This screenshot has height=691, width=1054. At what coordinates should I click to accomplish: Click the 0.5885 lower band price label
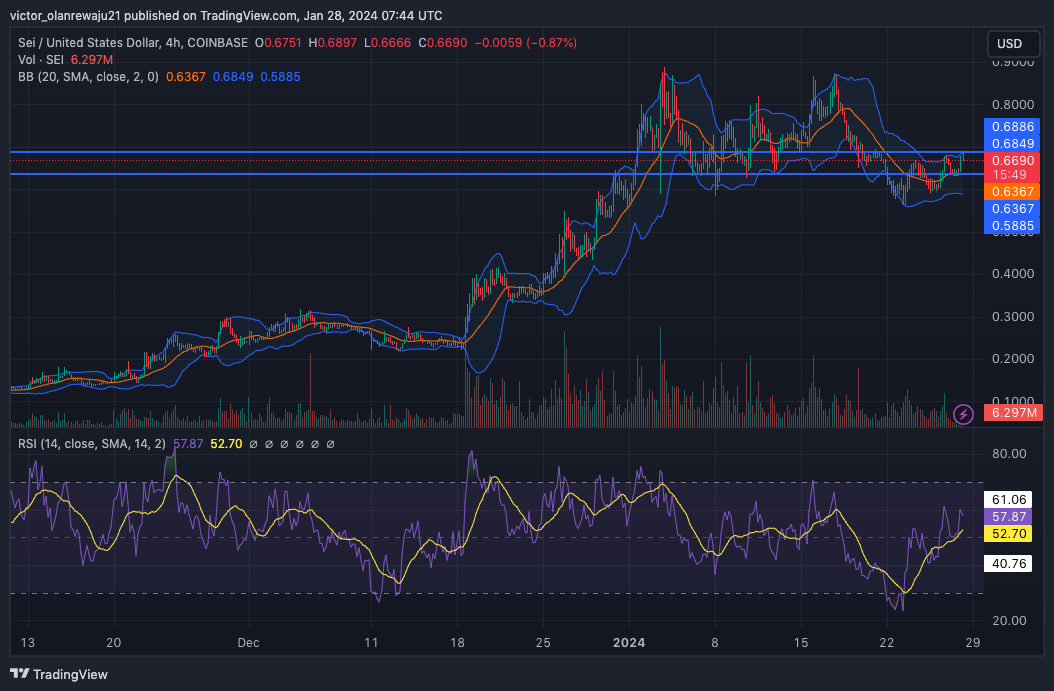1012,226
